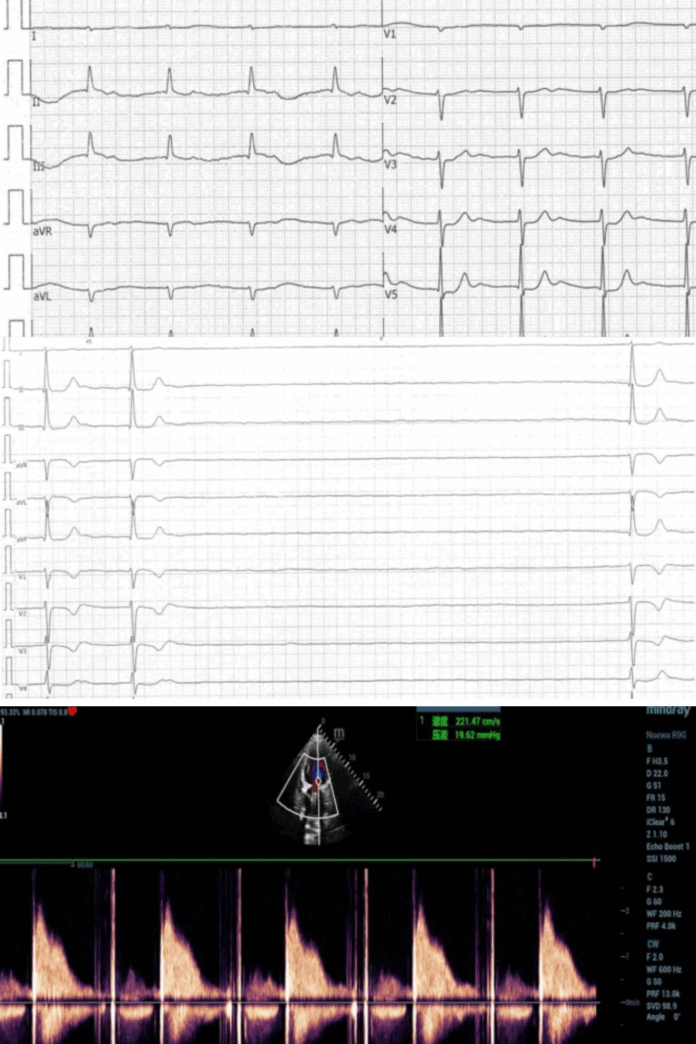This screenshot has height=1044, width=696.
Task: Click the frame rate FR 15 parameter
Action: point(655,798)
